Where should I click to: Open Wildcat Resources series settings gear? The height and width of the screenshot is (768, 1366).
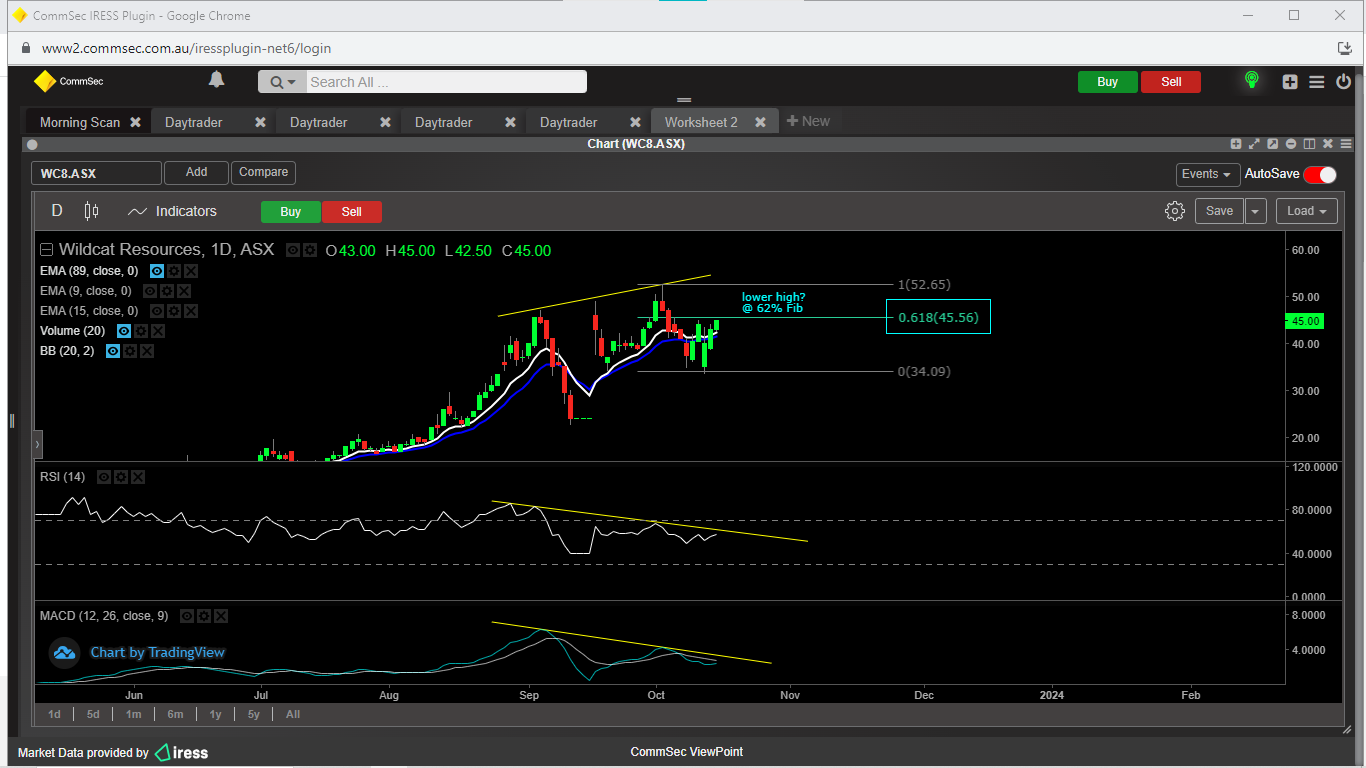click(x=310, y=250)
